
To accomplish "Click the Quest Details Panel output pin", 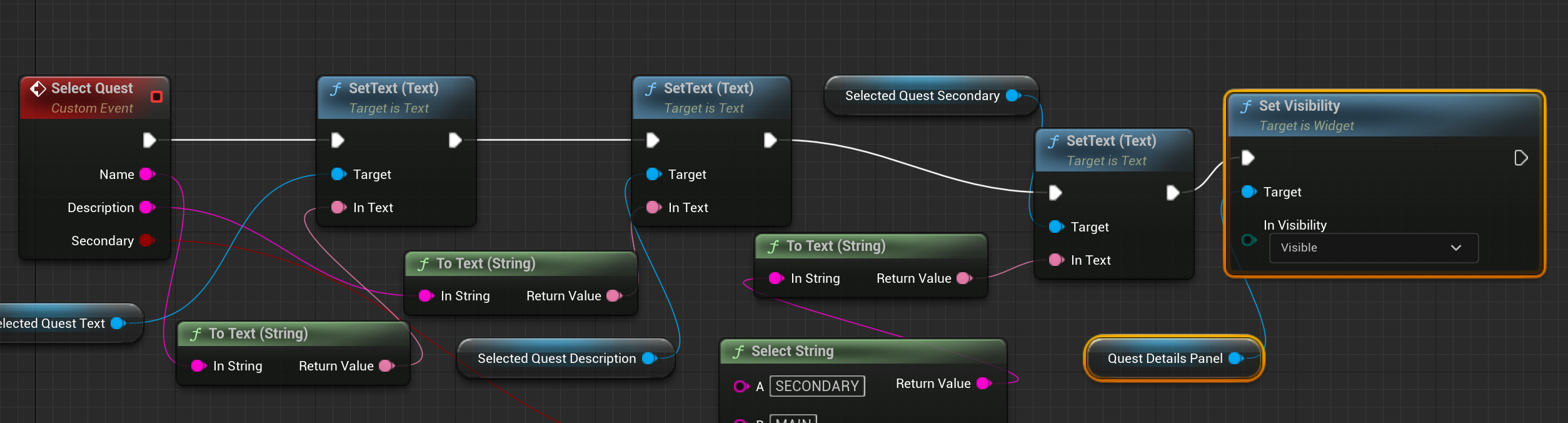I will [1235, 358].
